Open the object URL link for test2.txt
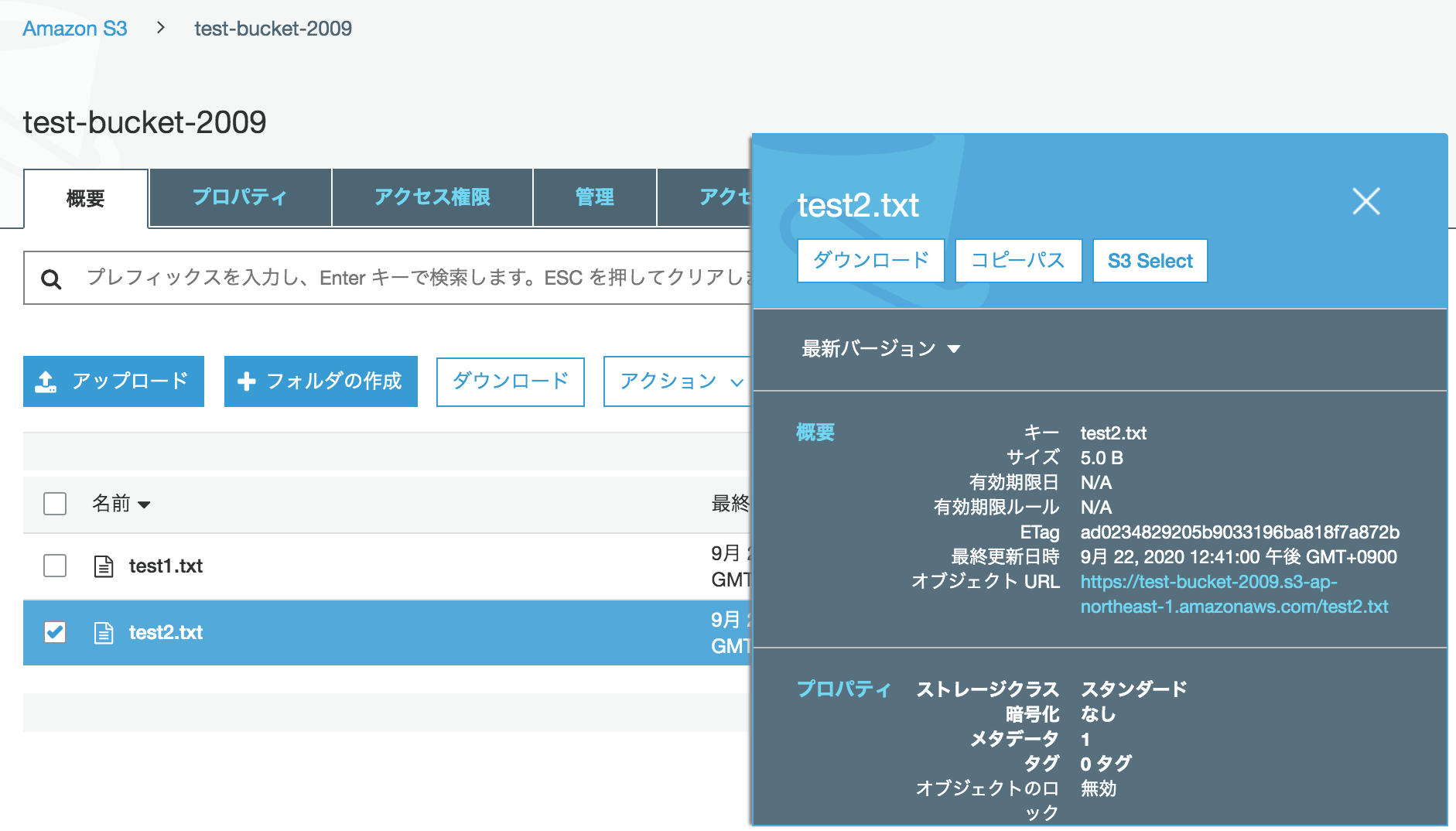1456x831 pixels. (x=1234, y=594)
